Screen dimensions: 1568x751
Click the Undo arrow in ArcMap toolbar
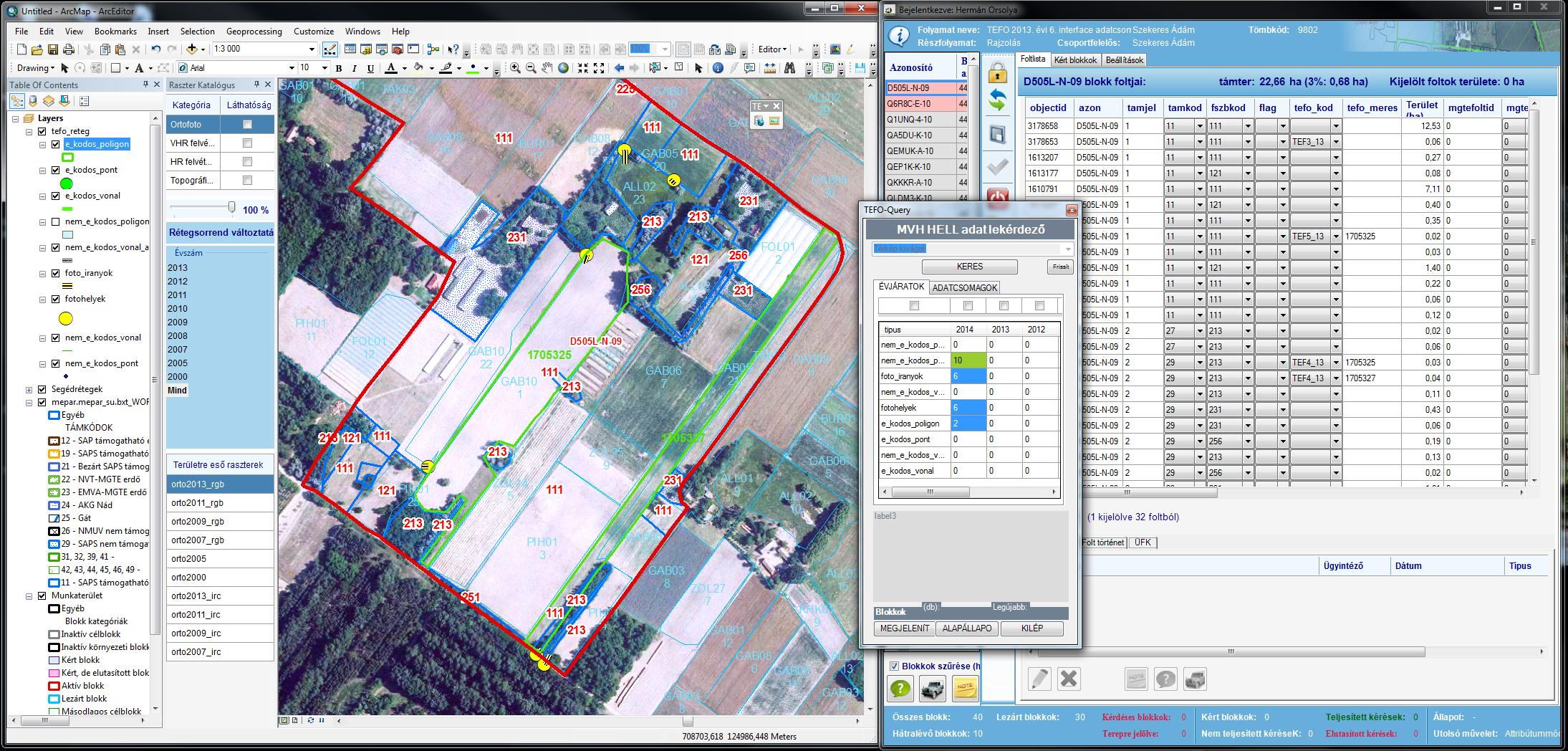pyautogui.click(x=156, y=49)
